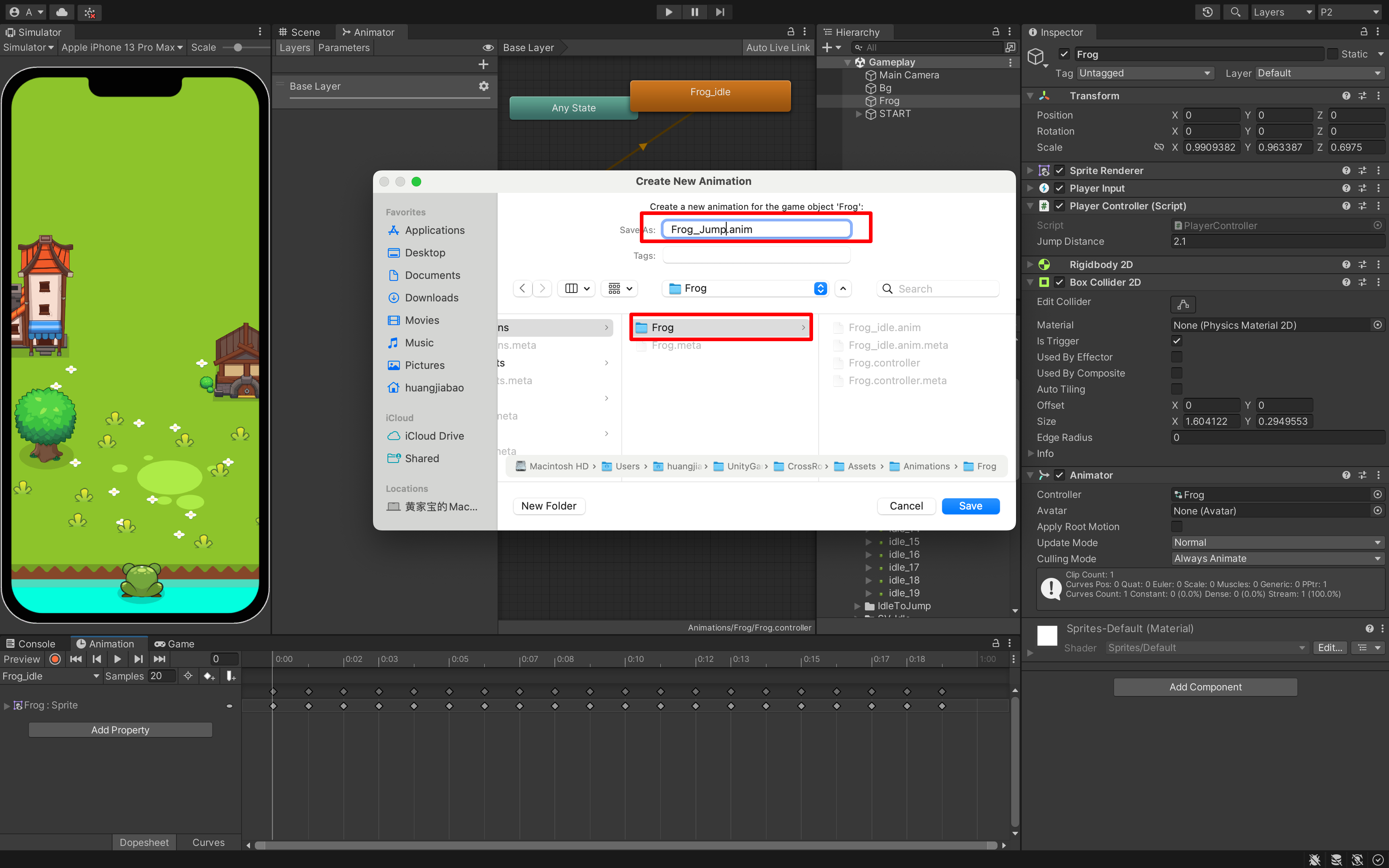Open the Culling Mode dropdown
The width and height of the screenshot is (1389, 868).
(1278, 559)
